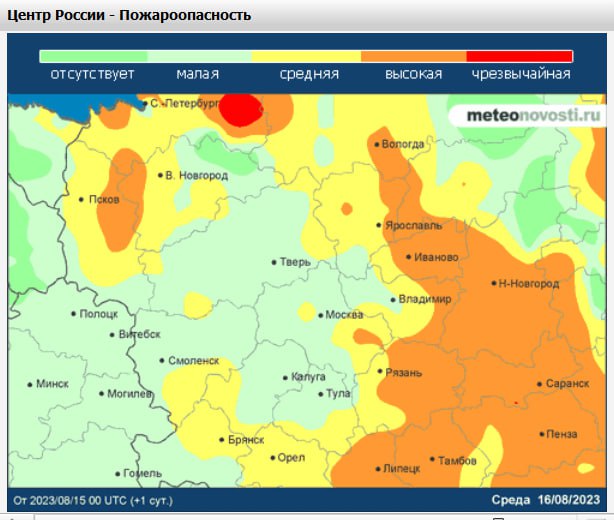Click the С.-Петербург city label
This screenshot has height=520, width=614.
tap(185, 104)
